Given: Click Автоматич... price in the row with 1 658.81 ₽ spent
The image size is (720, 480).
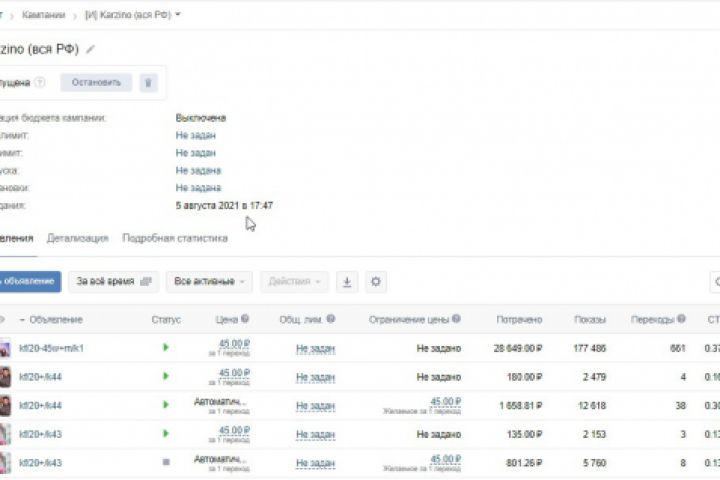Looking at the screenshot, I should [220, 402].
